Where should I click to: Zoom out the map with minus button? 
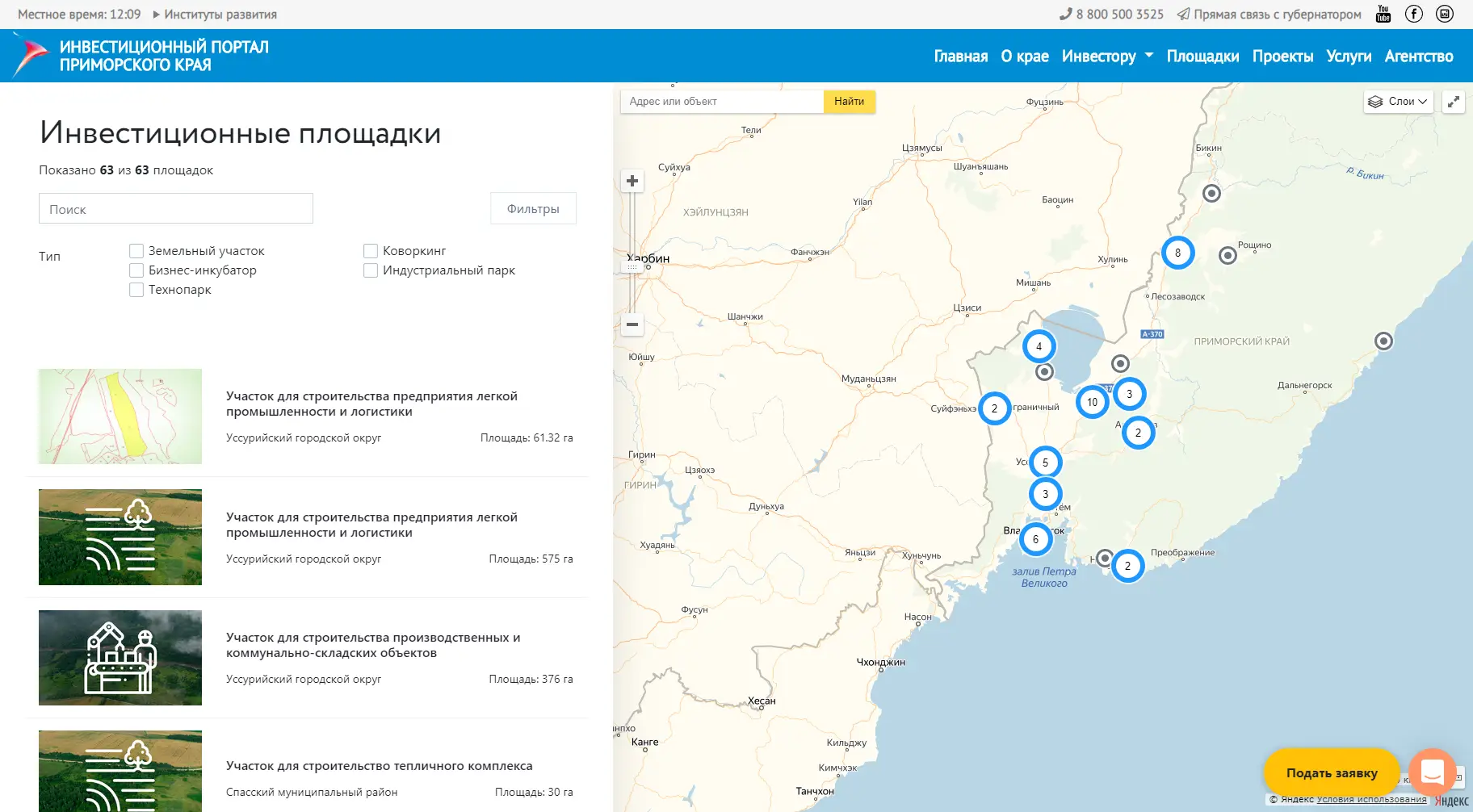pos(632,324)
